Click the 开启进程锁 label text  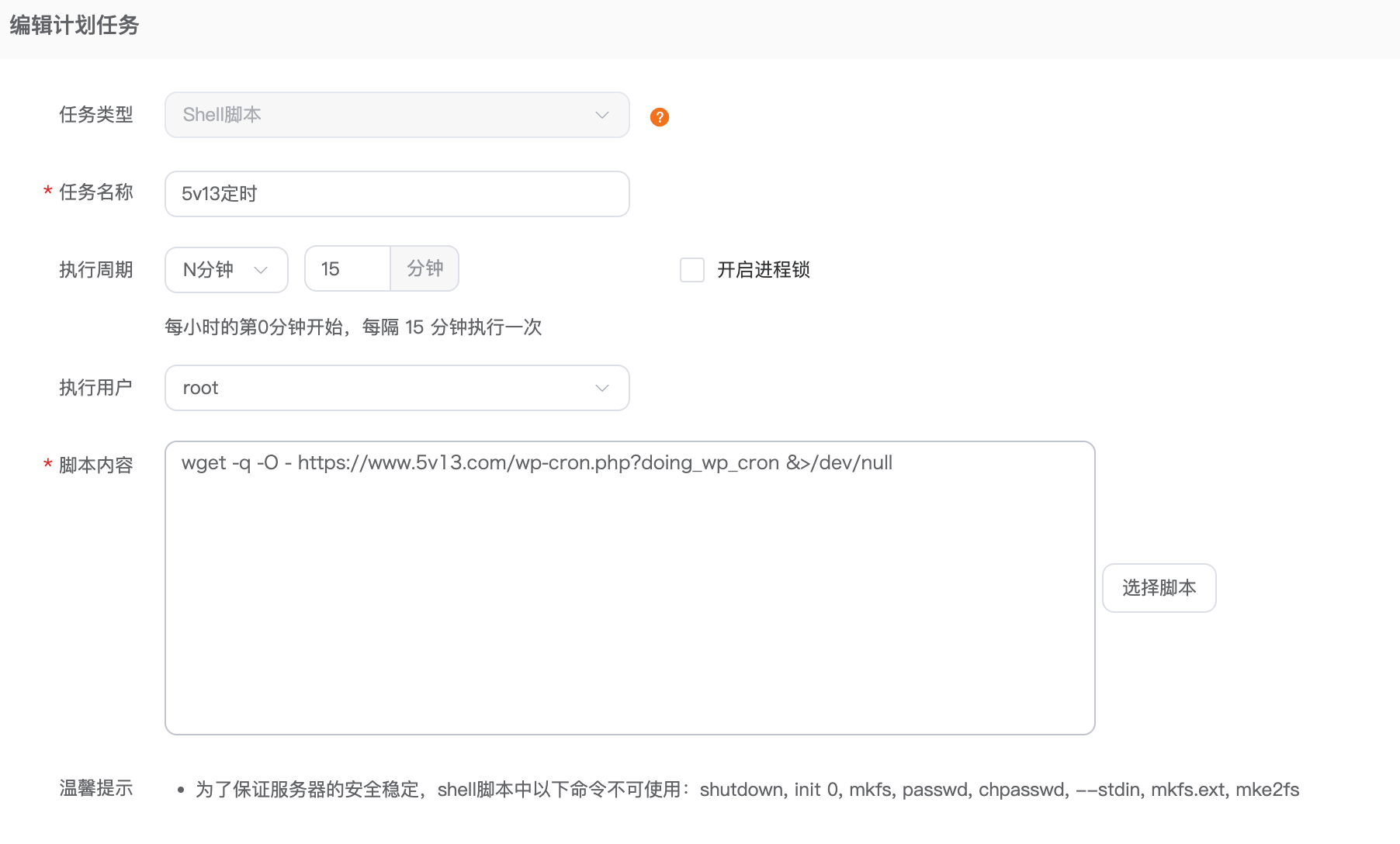click(763, 270)
